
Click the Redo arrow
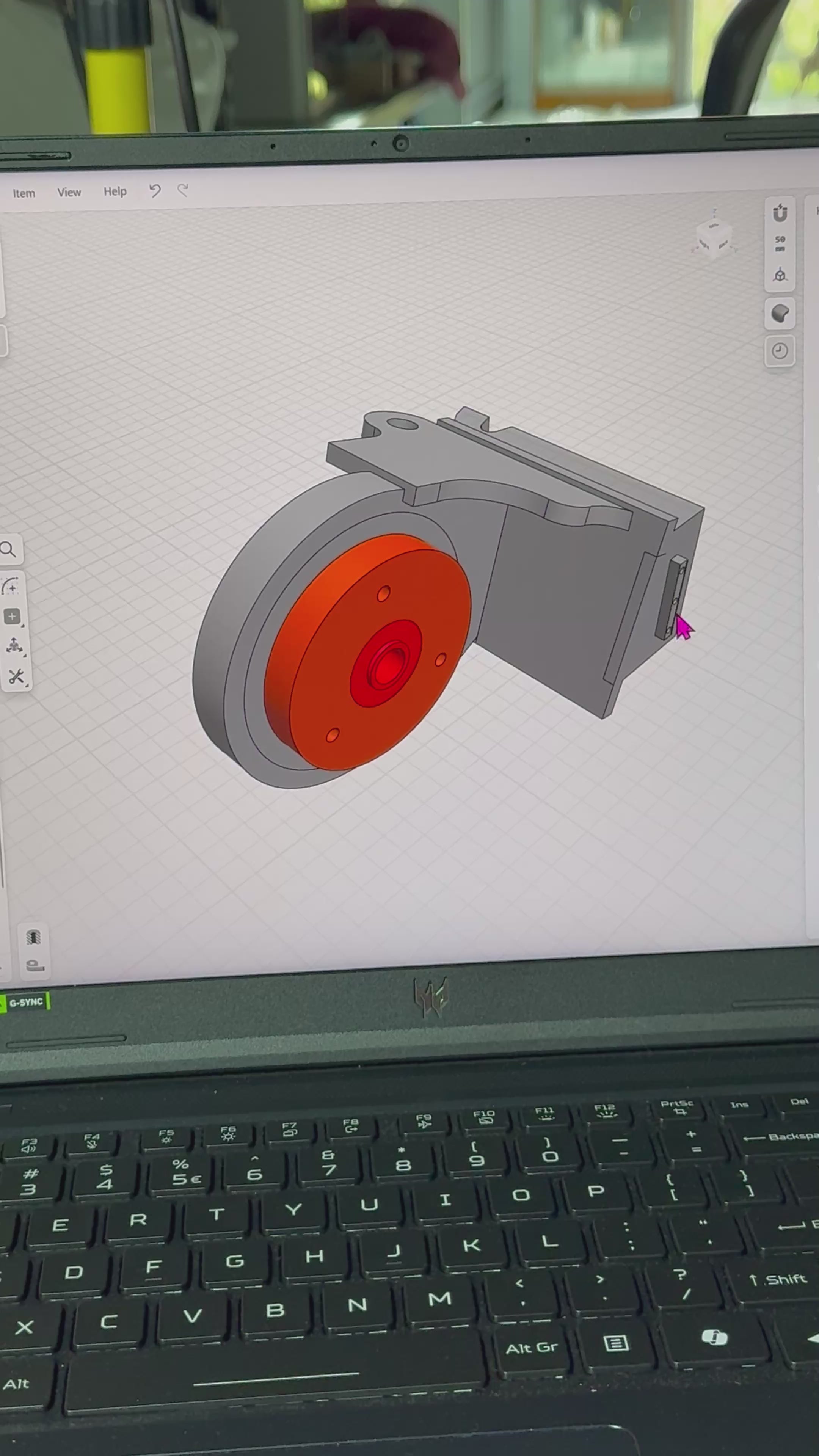[182, 190]
